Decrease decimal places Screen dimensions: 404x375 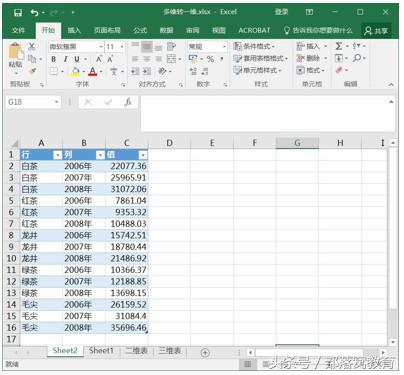pyautogui.click(x=205, y=71)
